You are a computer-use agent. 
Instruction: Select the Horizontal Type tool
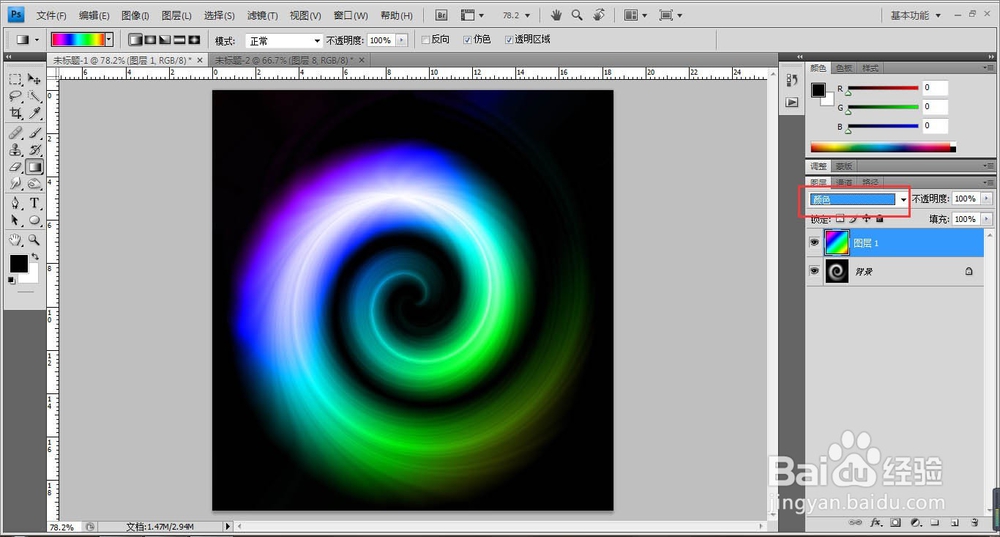pos(34,203)
